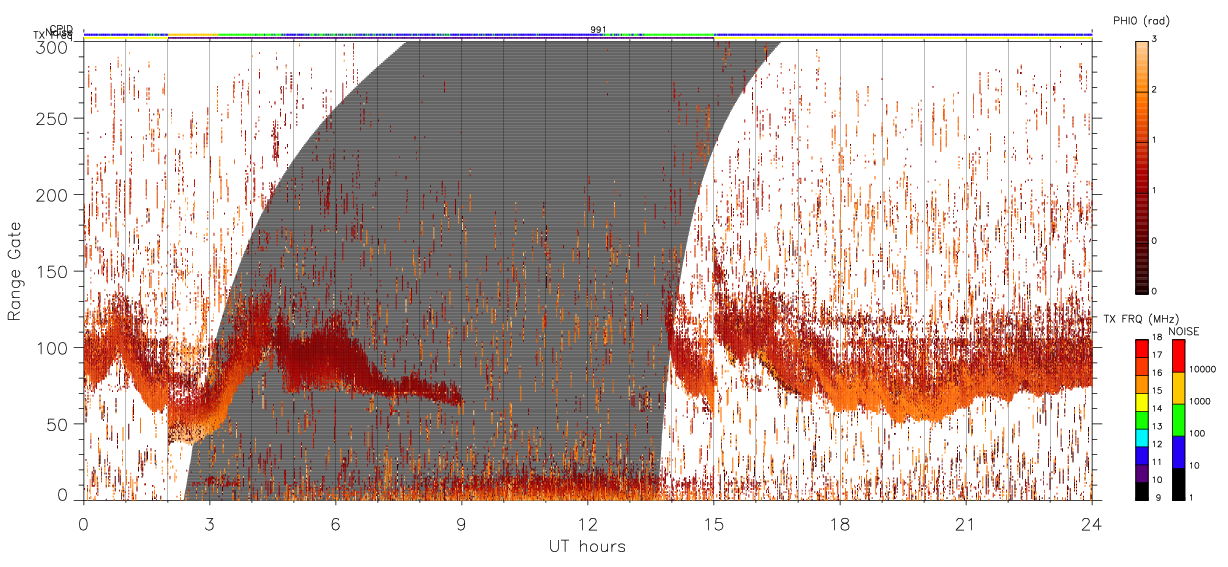
Task: Click the TX FRQ legend label 12
Action: tap(1157, 444)
